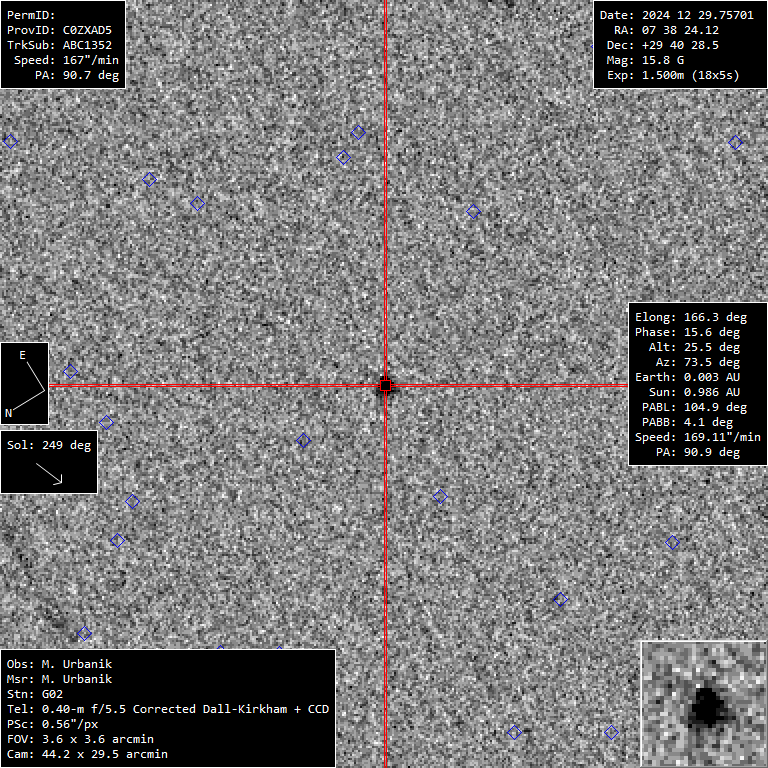Viewport: 768px width, 768px height.
Task: Select 'Exp: 1.500m (18x5s)' text
Action: [673, 75]
